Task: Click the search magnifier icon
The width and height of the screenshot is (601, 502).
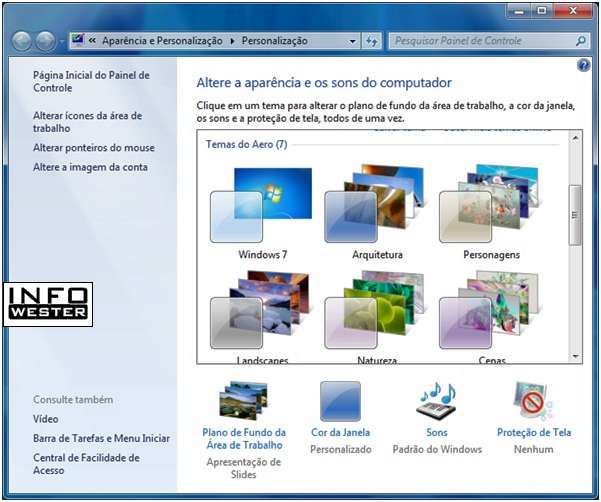Action: point(581,41)
